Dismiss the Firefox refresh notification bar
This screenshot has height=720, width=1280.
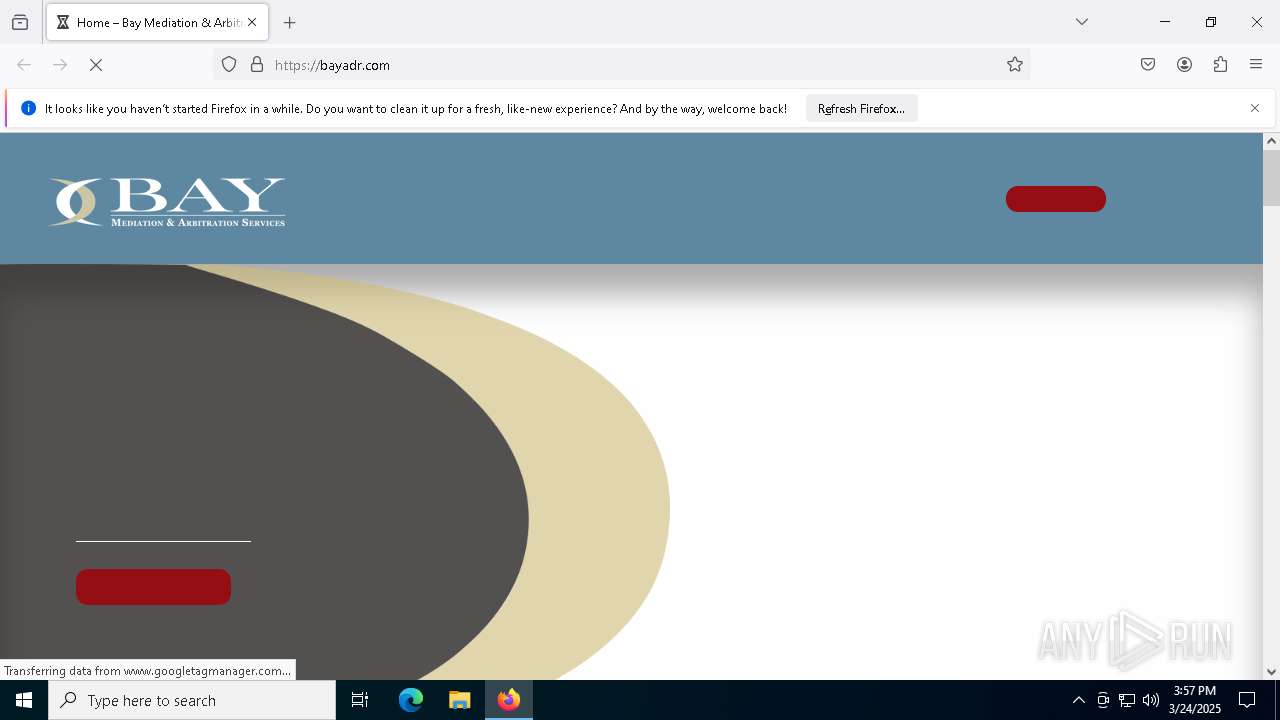1255,108
